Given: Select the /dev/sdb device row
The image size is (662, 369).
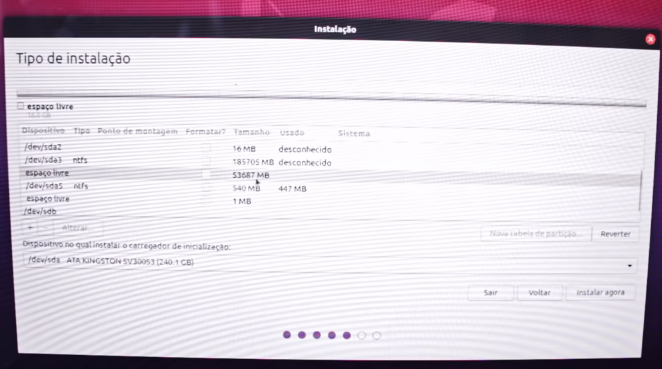Looking at the screenshot, I should point(329,211).
